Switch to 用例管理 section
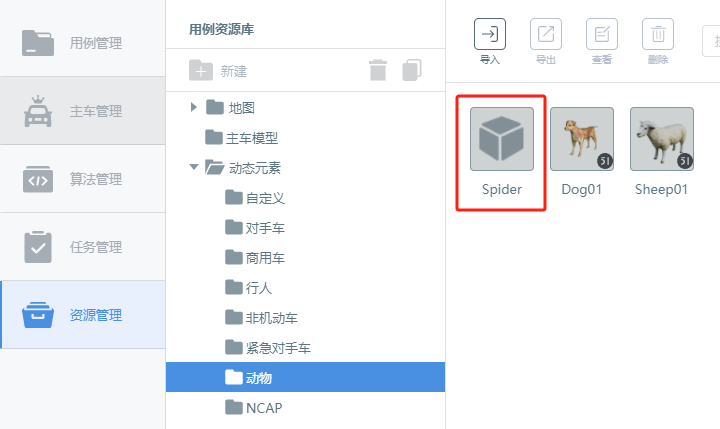The width and height of the screenshot is (720, 429). [83, 43]
